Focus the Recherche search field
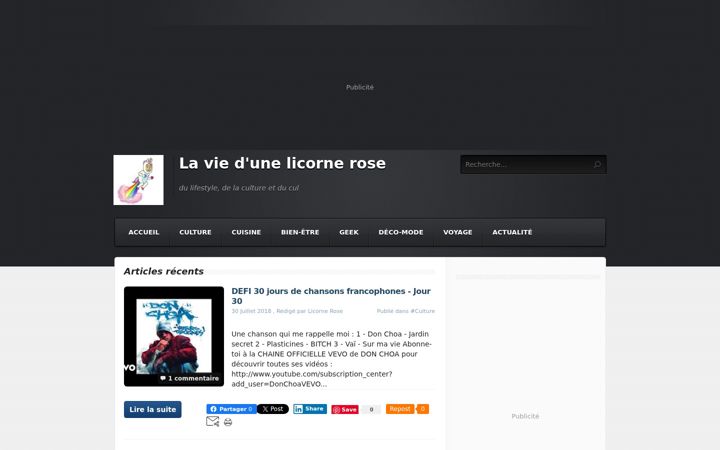Image resolution: width=720 pixels, height=450 pixels. (x=533, y=164)
